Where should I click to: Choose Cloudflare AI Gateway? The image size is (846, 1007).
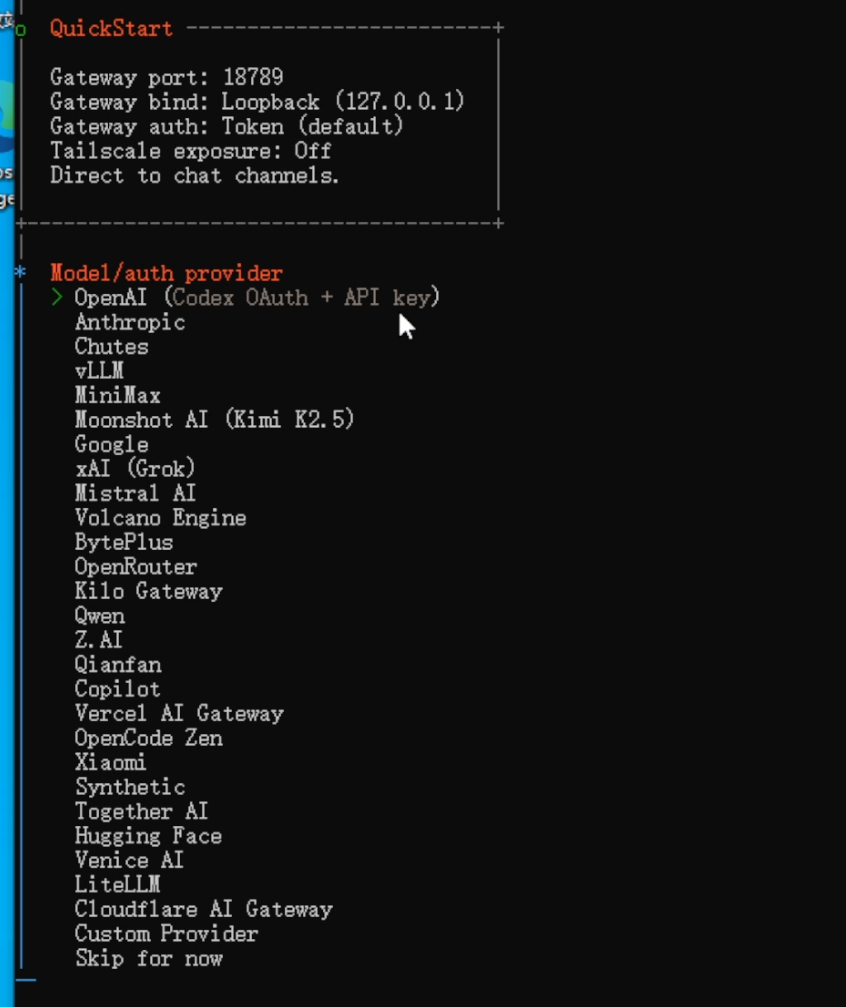[203, 910]
